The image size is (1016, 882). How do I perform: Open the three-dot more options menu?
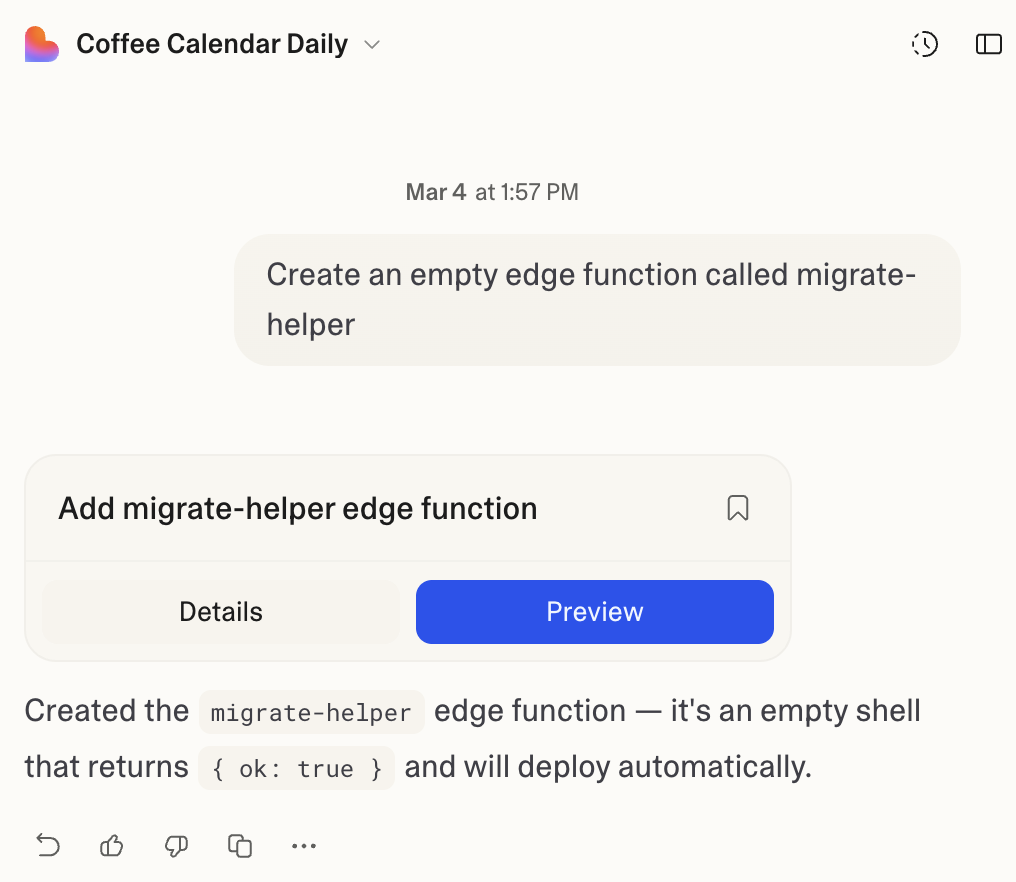[304, 846]
